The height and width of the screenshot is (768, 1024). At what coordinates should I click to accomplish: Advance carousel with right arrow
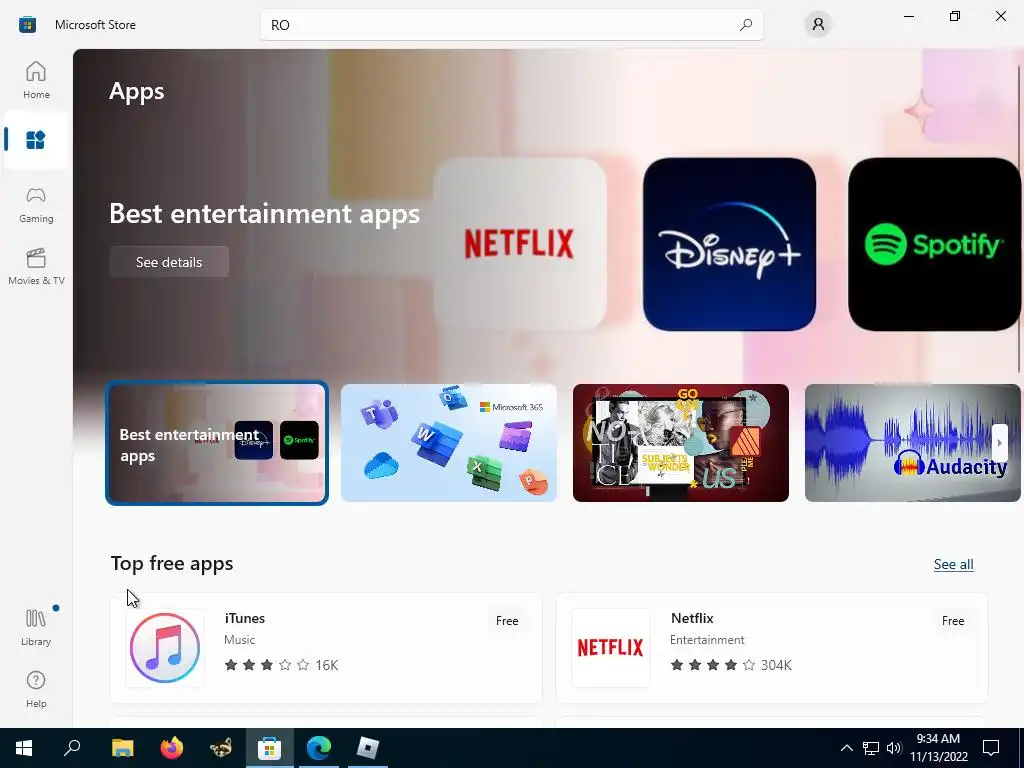[999, 443]
